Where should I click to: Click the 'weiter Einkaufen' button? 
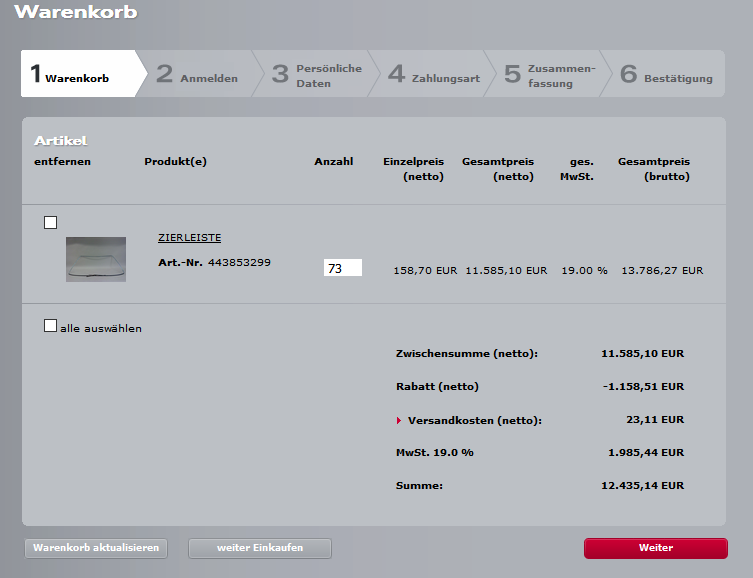[260, 548]
